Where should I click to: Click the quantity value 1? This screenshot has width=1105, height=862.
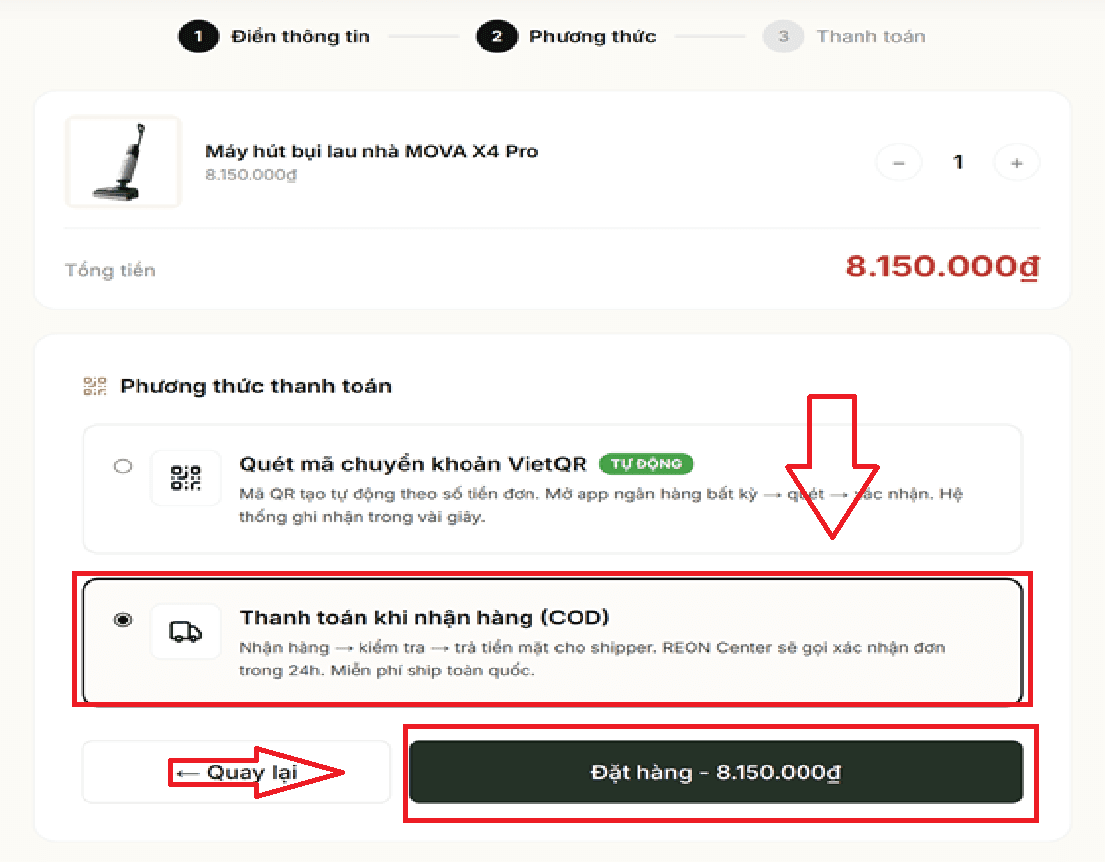point(958,163)
